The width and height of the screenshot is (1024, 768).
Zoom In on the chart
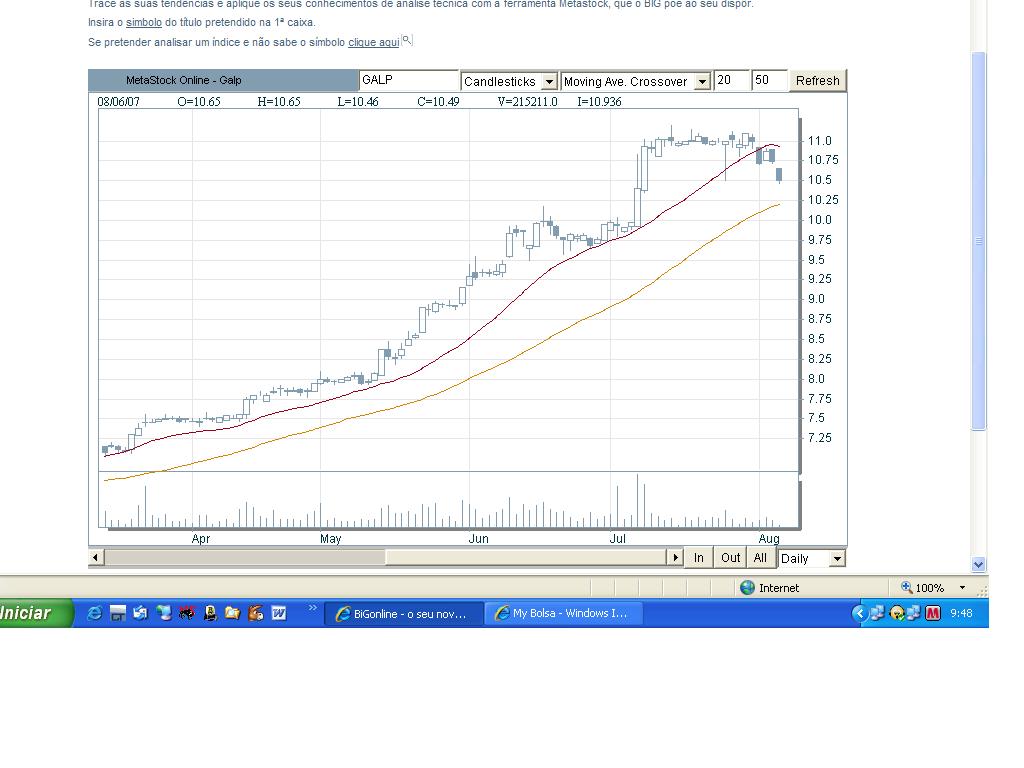tap(699, 558)
